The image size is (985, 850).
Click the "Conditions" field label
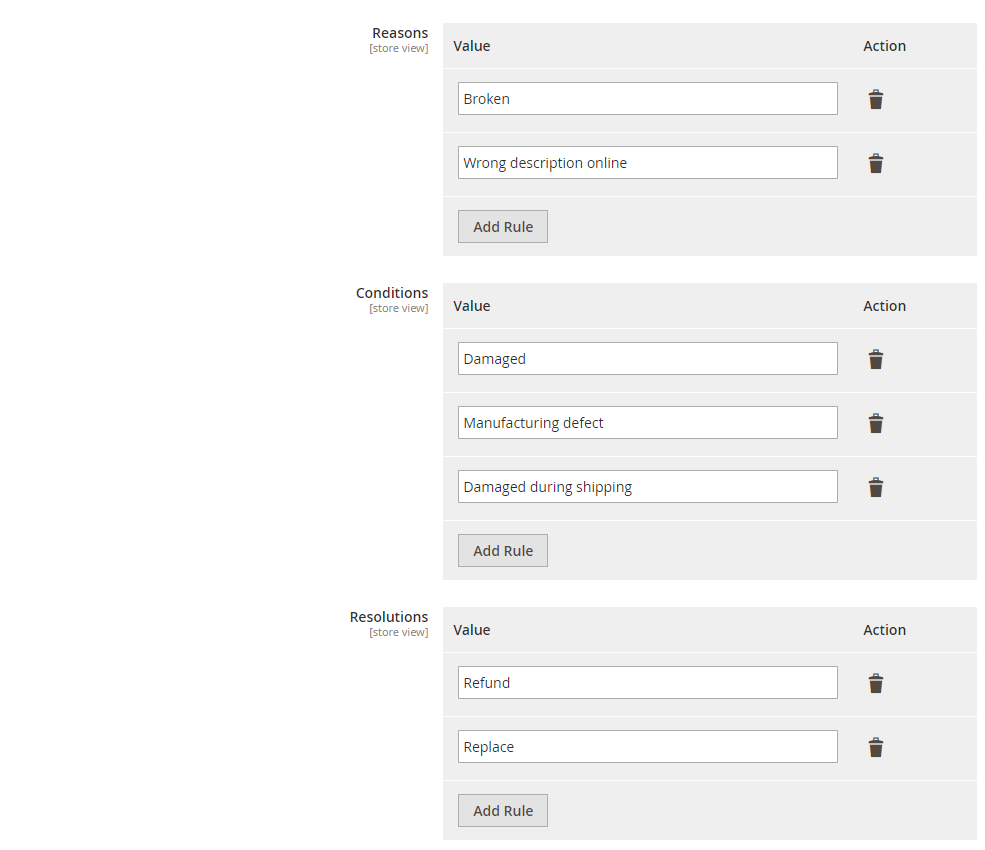tap(391, 294)
